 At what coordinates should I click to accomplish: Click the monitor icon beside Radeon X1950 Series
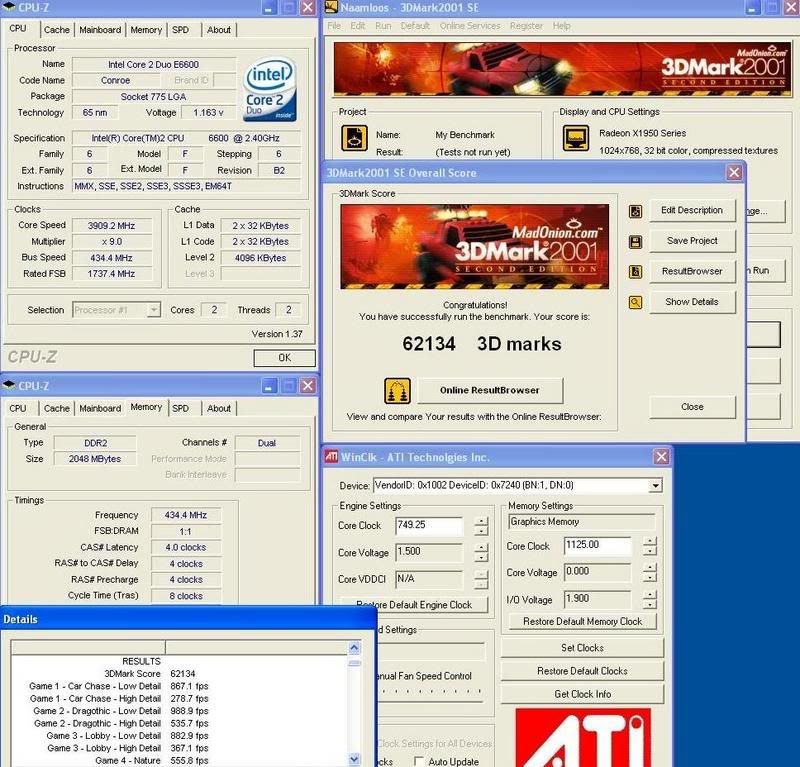[x=576, y=138]
